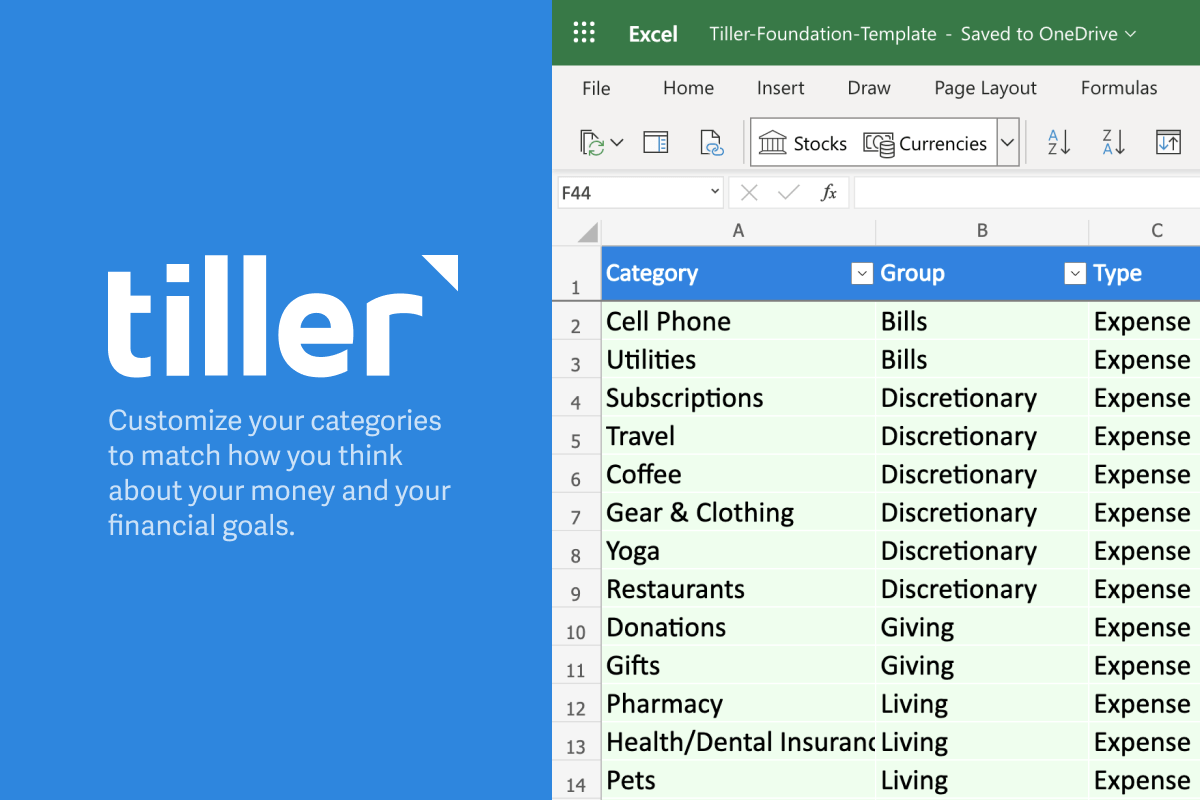Select the Utilities cell
Image resolution: width=1200 pixels, height=800 pixels.
[x=738, y=360]
